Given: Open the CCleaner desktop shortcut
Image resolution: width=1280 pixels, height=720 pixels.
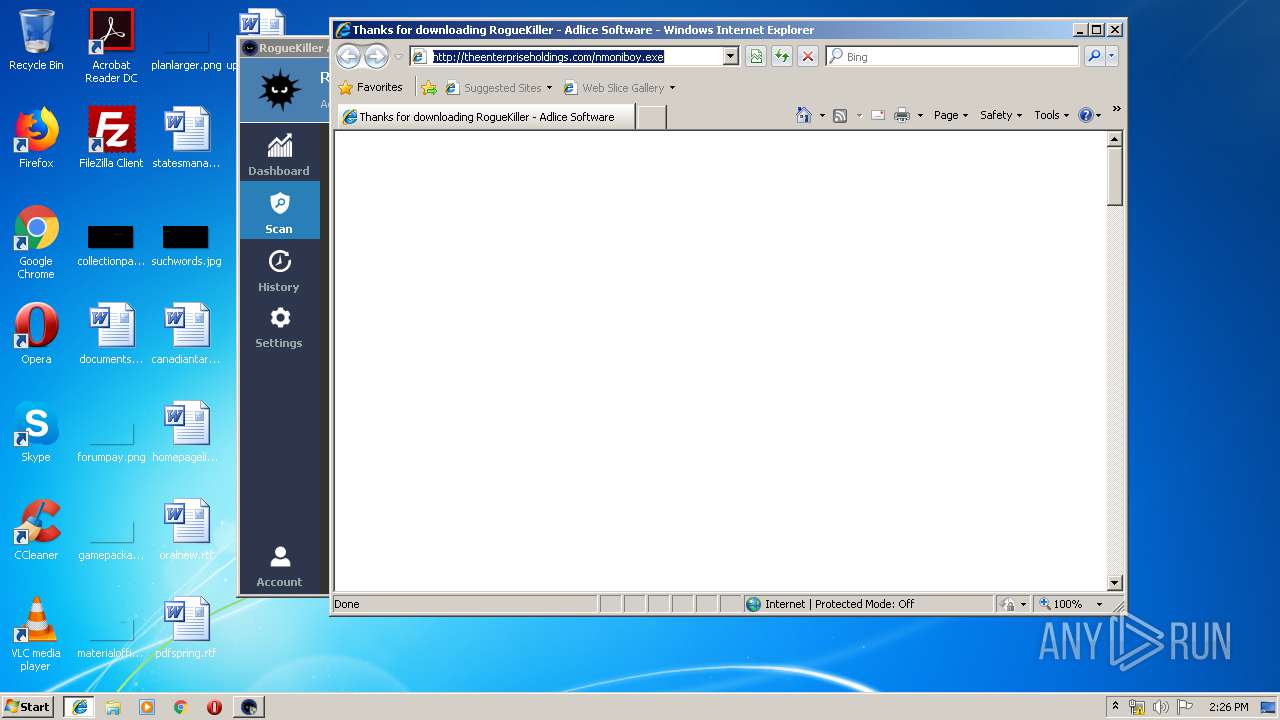Looking at the screenshot, I should pos(36,530).
